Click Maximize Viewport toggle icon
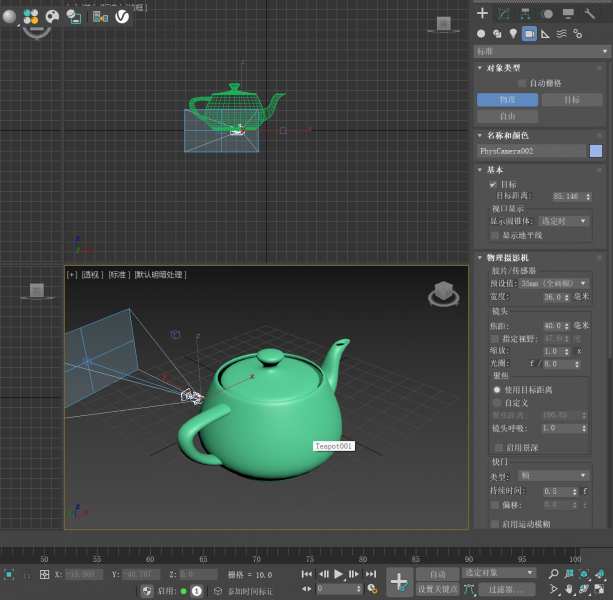613x600 pixels. click(599, 589)
